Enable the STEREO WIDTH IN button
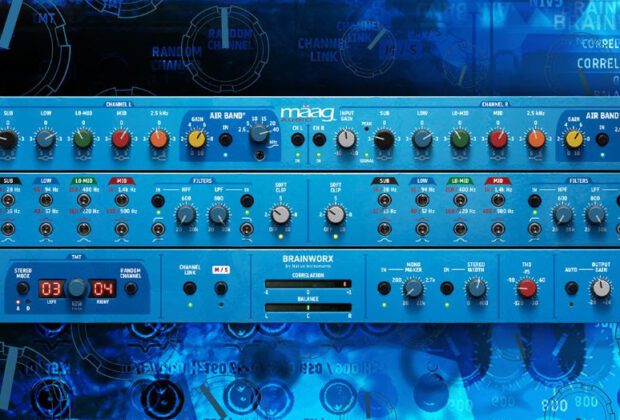 [x=447, y=288]
